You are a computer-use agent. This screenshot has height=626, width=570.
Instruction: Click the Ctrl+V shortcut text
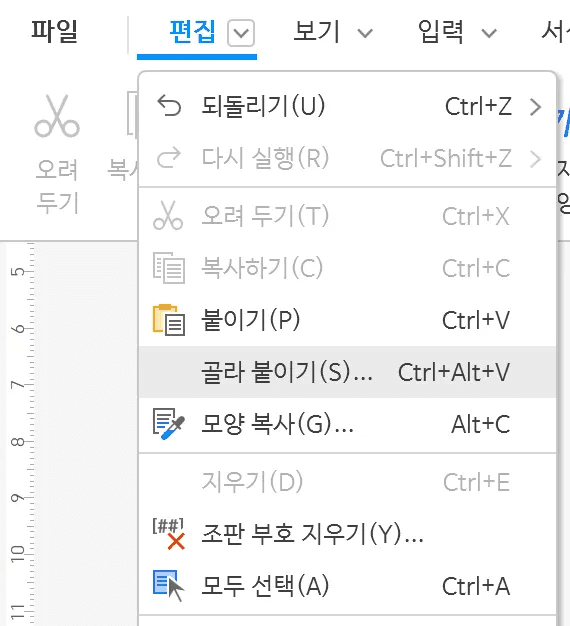(476, 320)
